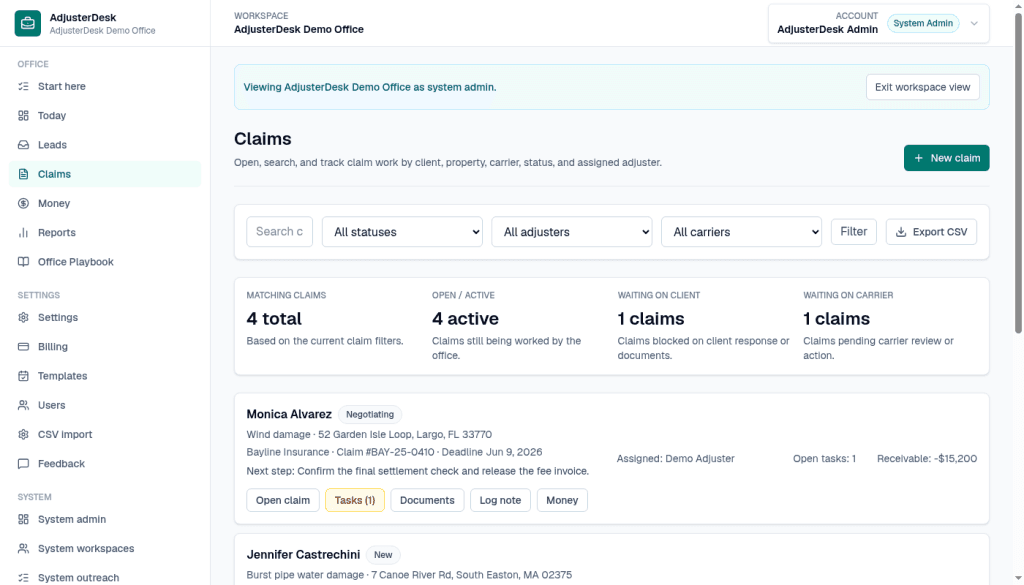Go to Leads in the sidebar
1024x585 pixels.
click(105, 145)
